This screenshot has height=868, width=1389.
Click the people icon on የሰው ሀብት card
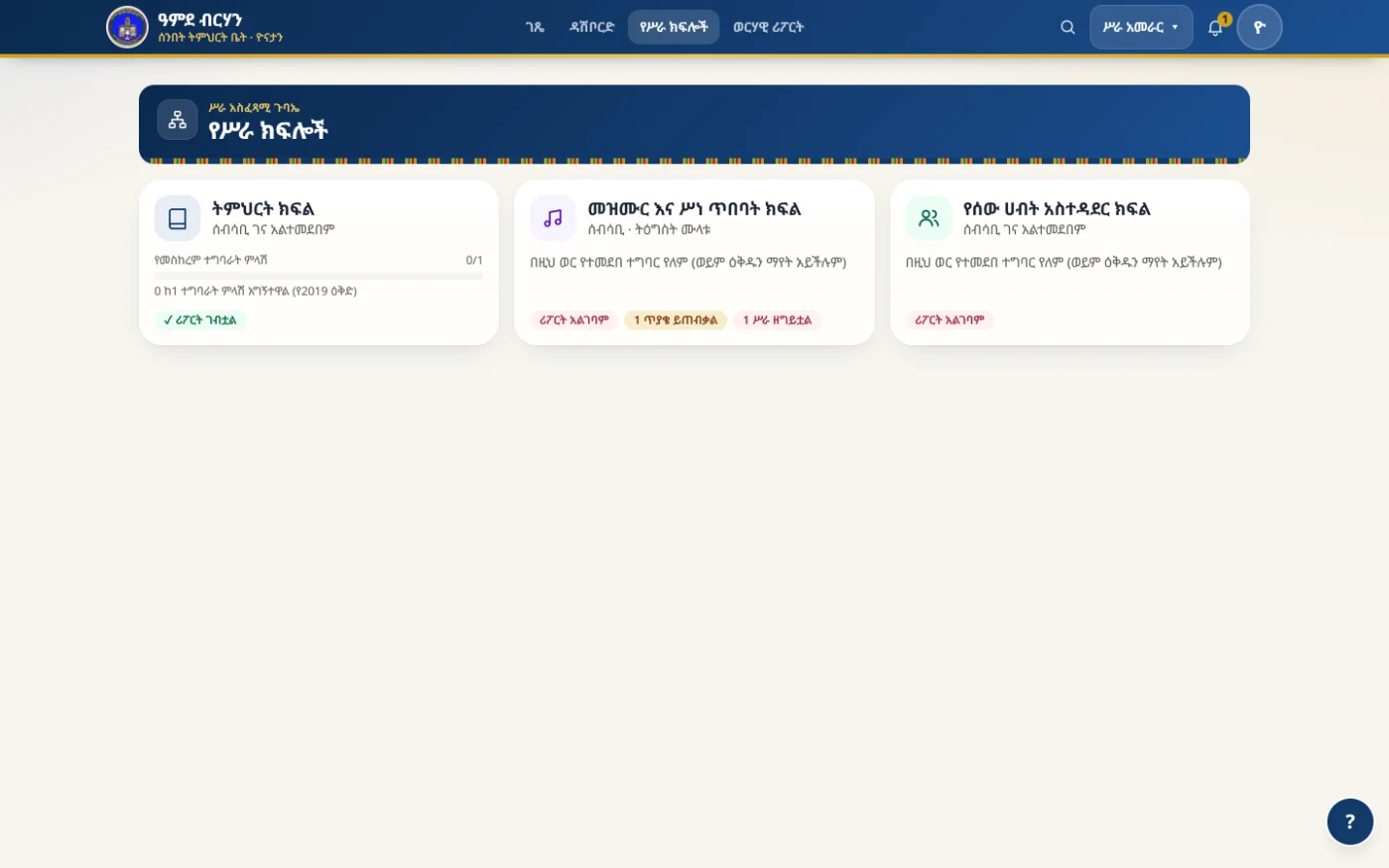(x=929, y=218)
